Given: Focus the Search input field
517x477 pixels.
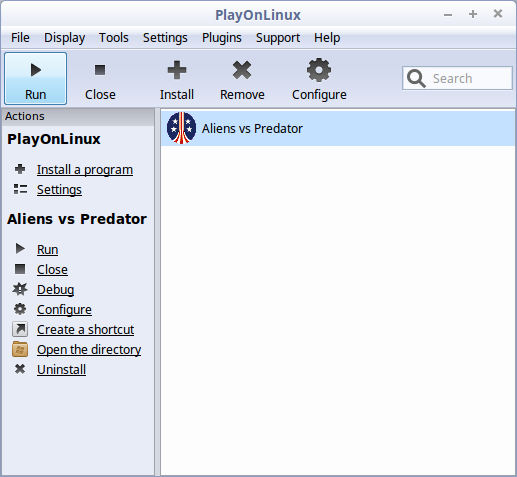Looking at the screenshot, I should click(x=457, y=78).
